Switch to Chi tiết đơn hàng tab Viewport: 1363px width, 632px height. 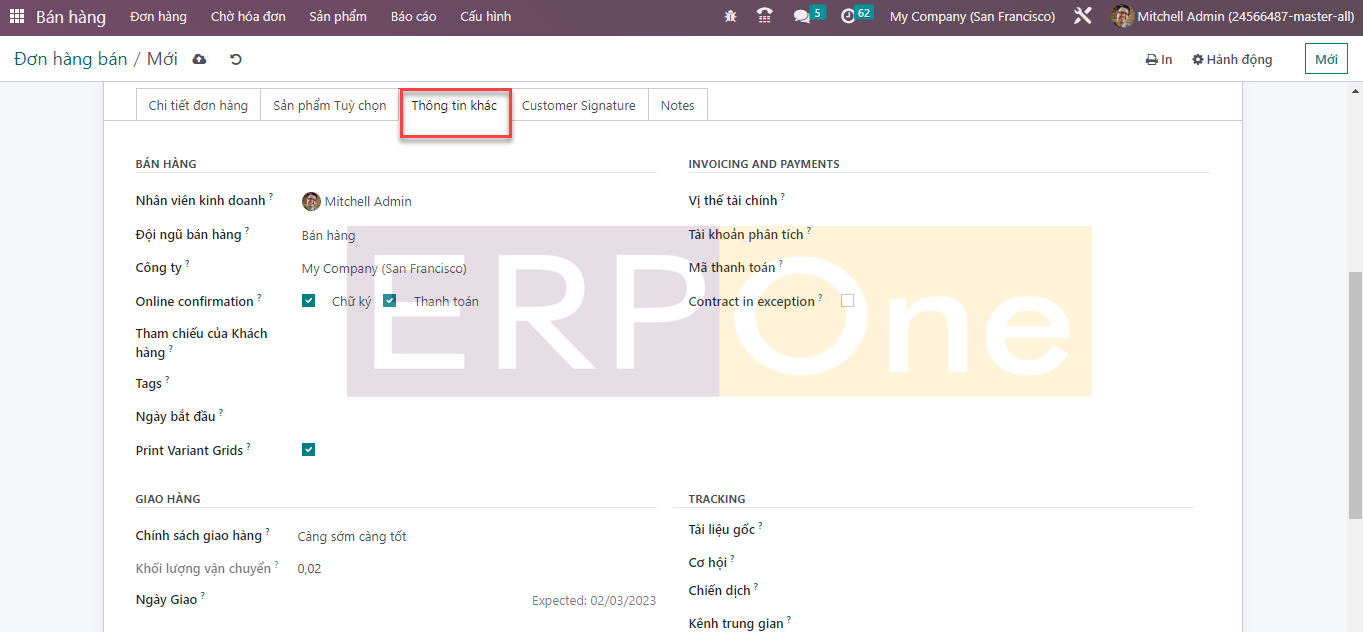click(x=198, y=105)
